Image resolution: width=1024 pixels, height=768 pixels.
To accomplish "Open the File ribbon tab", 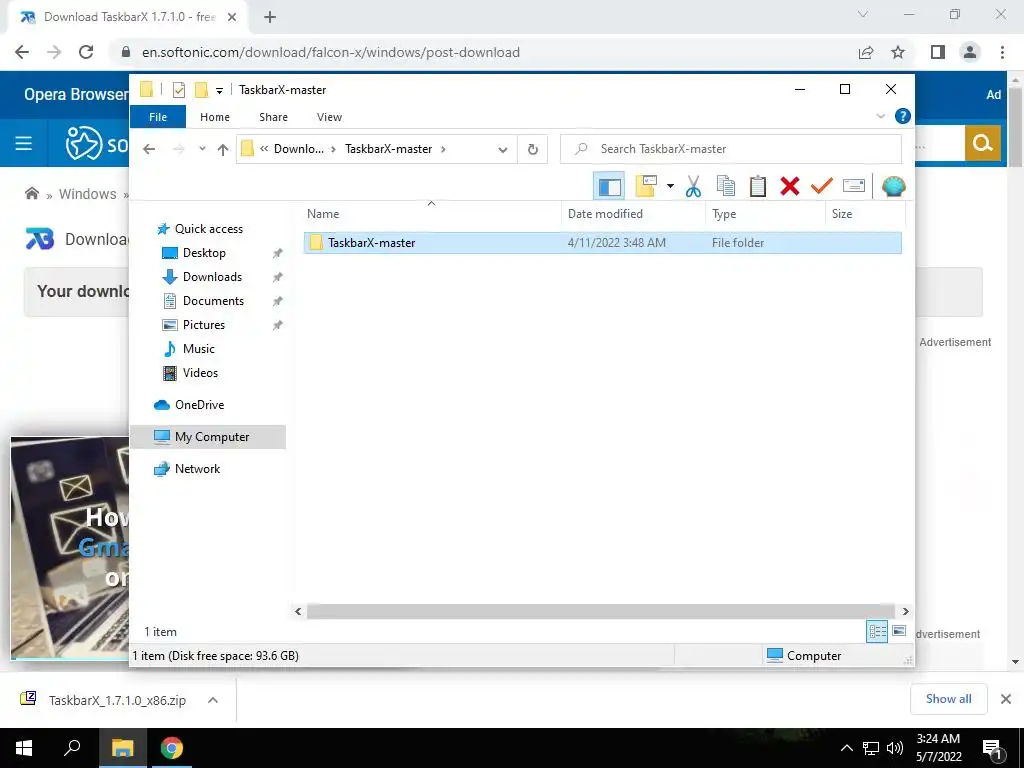I will pyautogui.click(x=158, y=117).
